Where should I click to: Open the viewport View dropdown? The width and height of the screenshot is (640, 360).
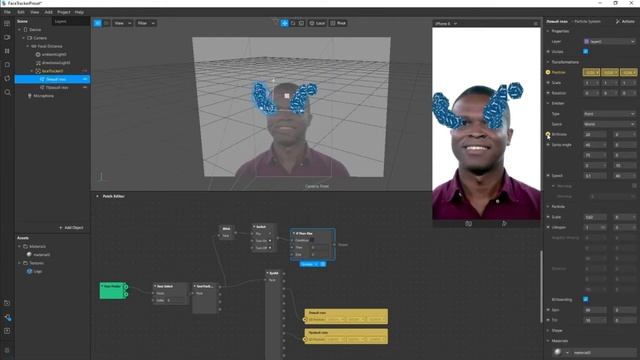122,23
